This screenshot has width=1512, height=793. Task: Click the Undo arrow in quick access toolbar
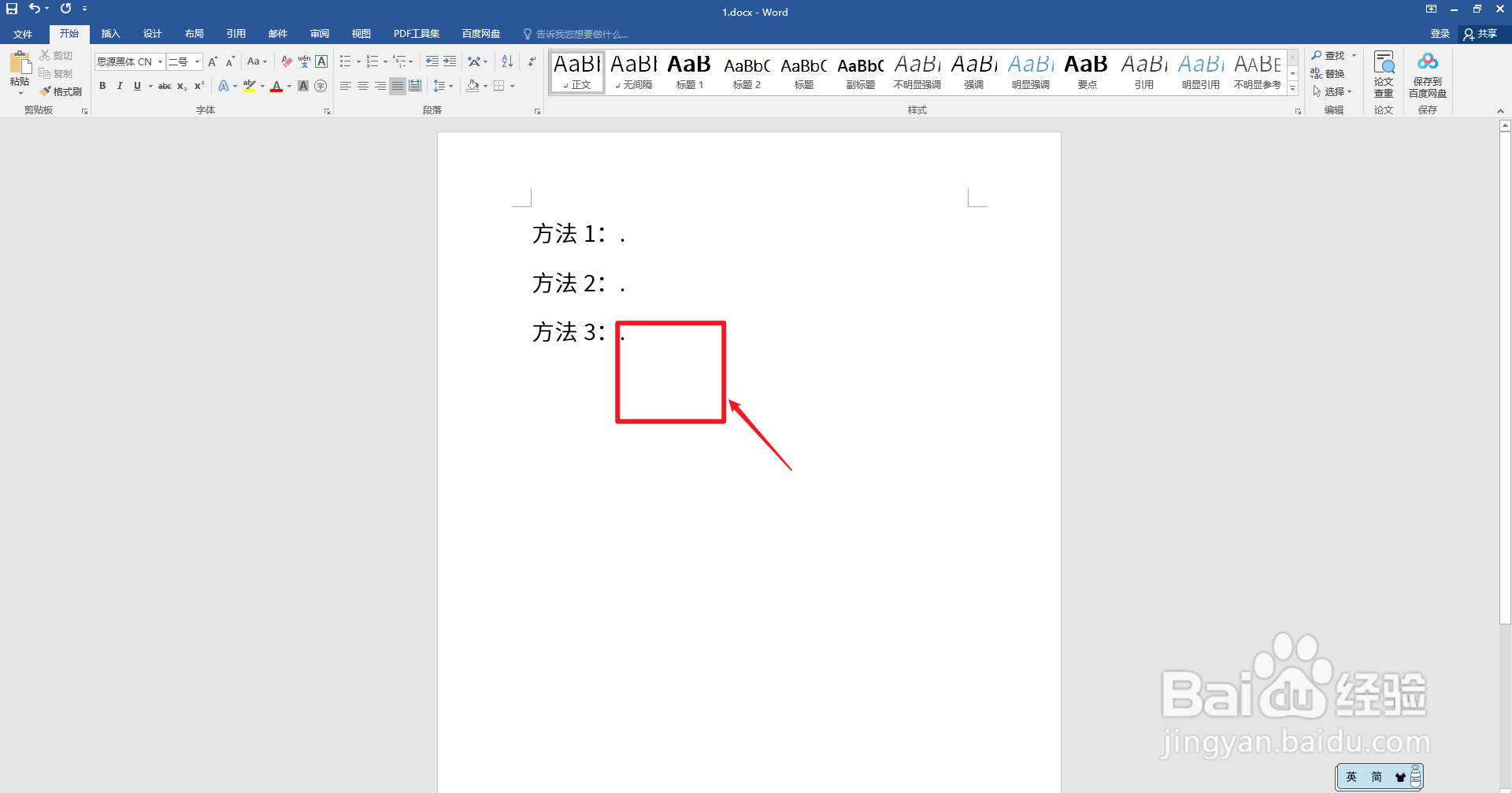click(35, 9)
